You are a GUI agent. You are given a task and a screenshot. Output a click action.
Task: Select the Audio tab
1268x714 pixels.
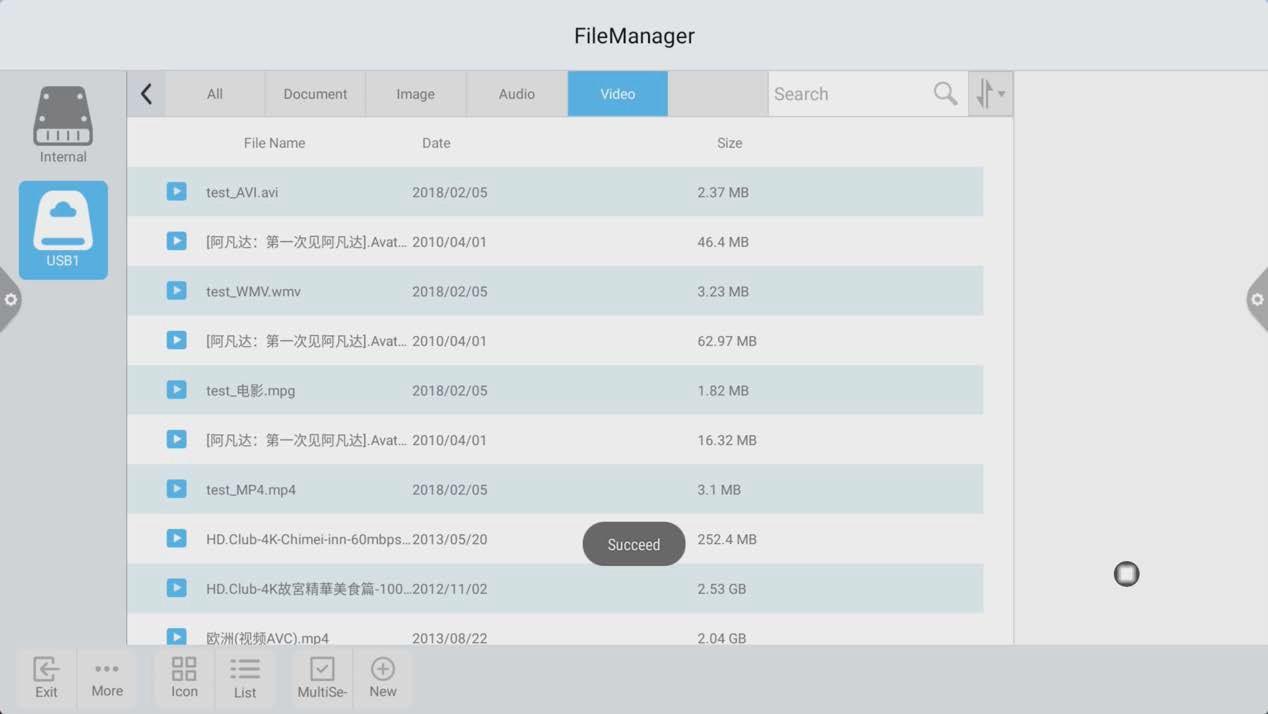(516, 94)
